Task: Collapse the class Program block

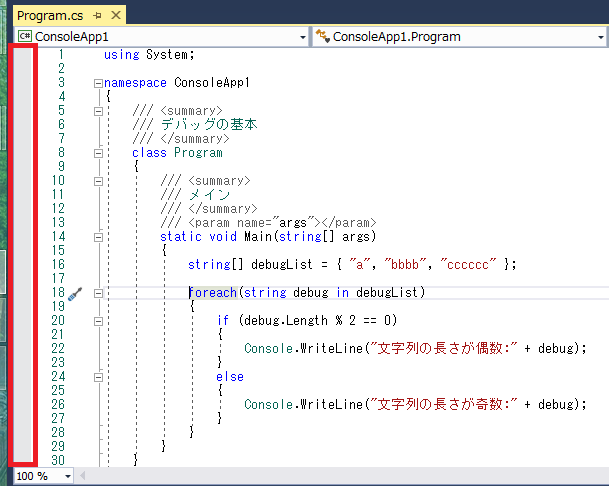Action: click(x=98, y=153)
